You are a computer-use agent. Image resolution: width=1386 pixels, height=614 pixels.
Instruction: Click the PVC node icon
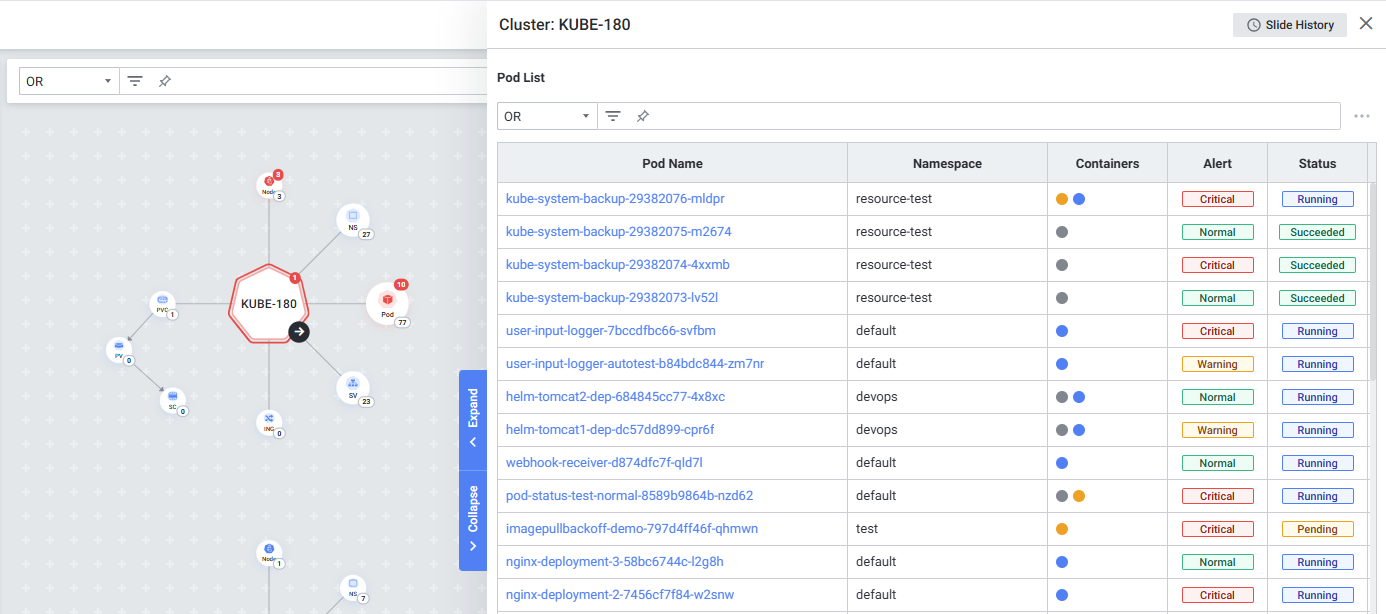pos(162,303)
